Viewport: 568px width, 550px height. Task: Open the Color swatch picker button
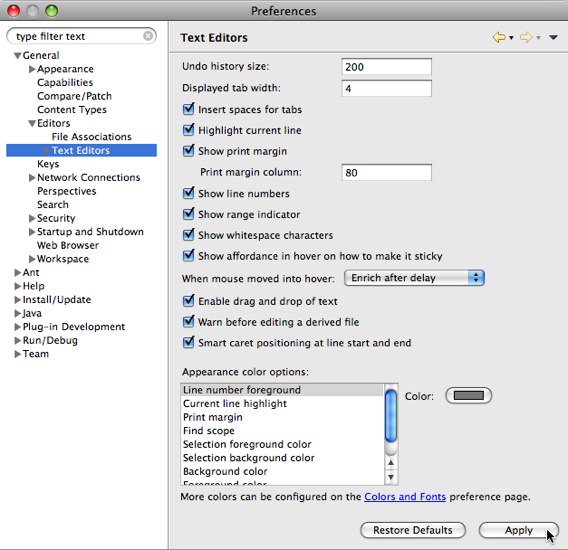click(468, 395)
